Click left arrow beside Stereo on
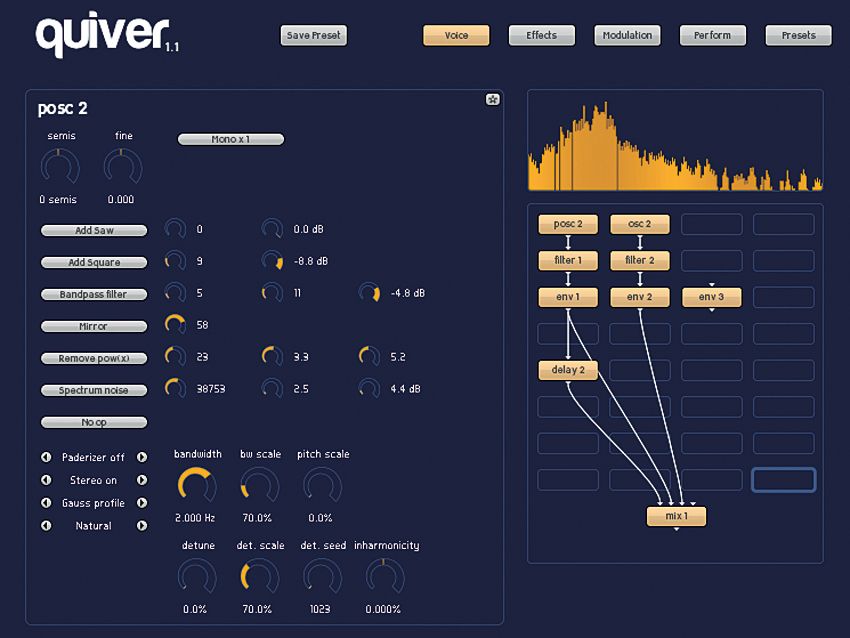Screen dimensions: 850x638 pos(46,480)
